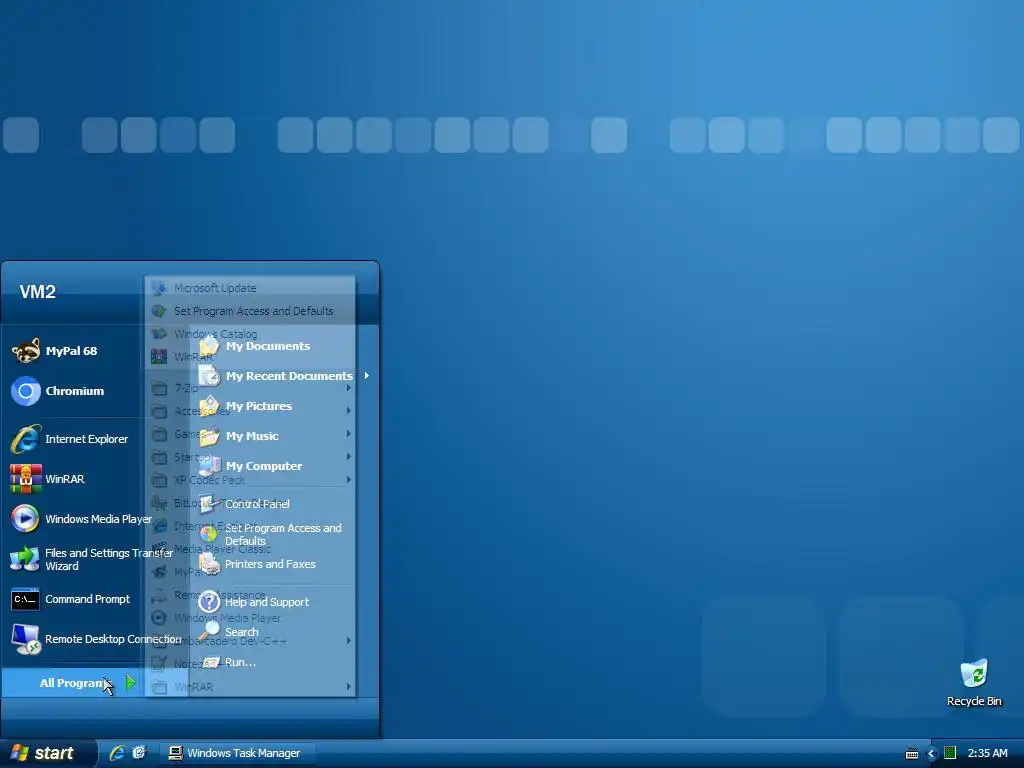Image resolution: width=1024 pixels, height=768 pixels.
Task: Click the Microsoft Update icon in All Programs
Action: (x=159, y=288)
